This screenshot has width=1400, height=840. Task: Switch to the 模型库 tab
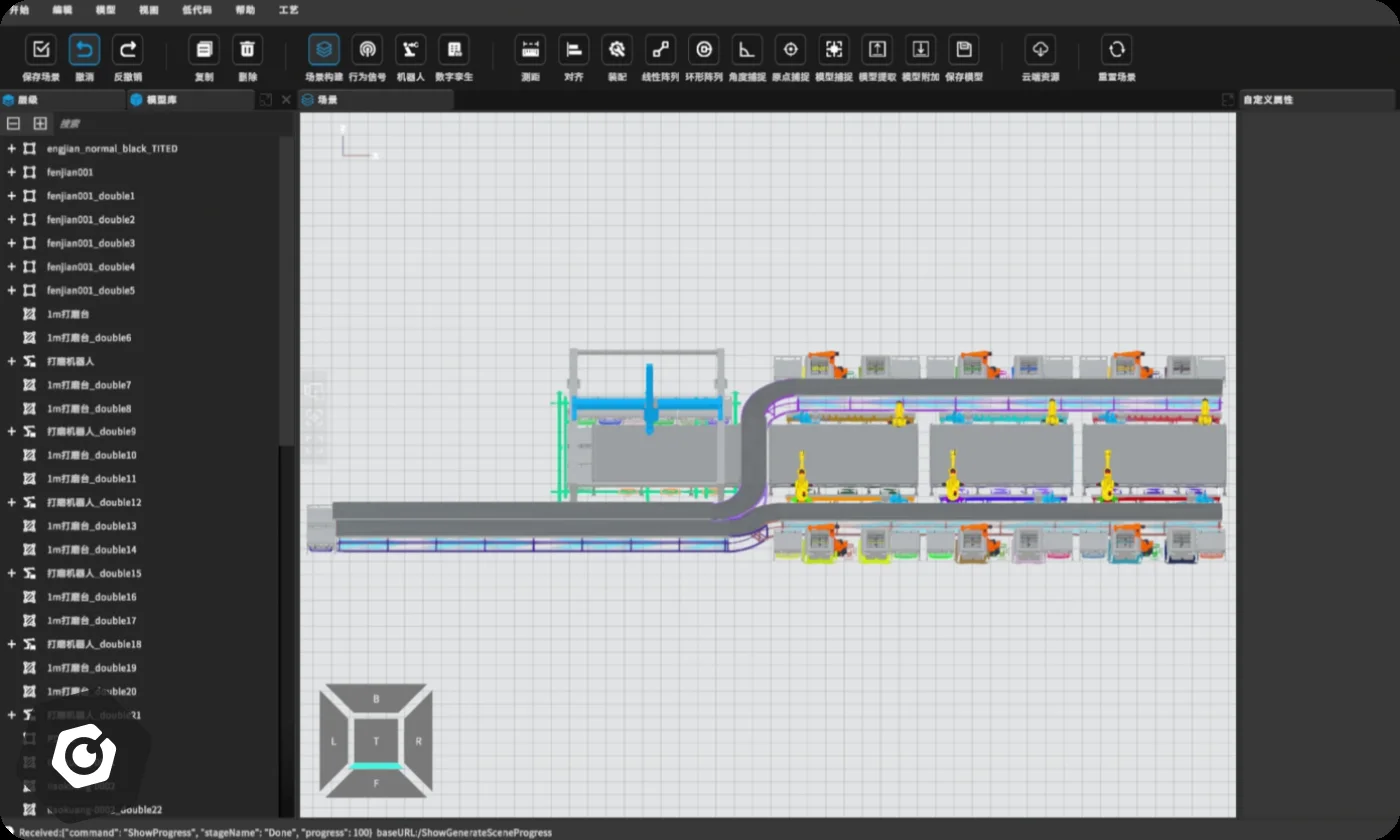[190, 100]
